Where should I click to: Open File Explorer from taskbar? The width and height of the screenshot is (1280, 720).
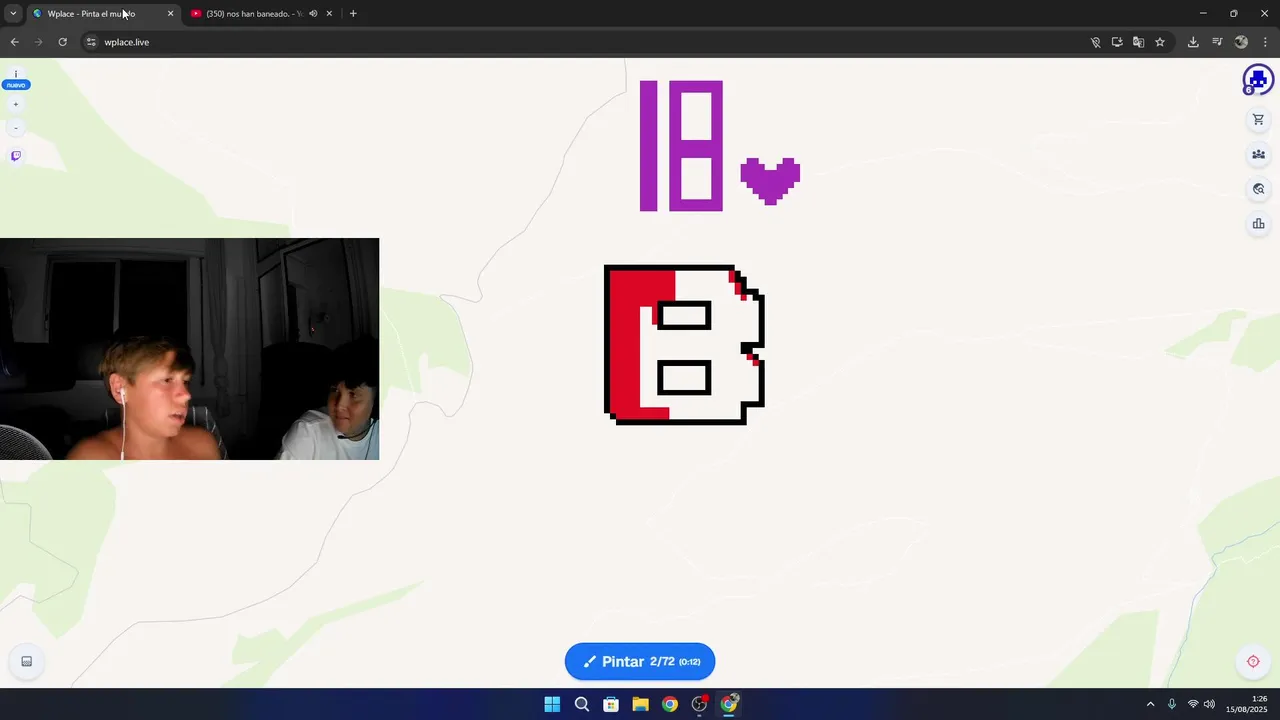tap(641, 704)
